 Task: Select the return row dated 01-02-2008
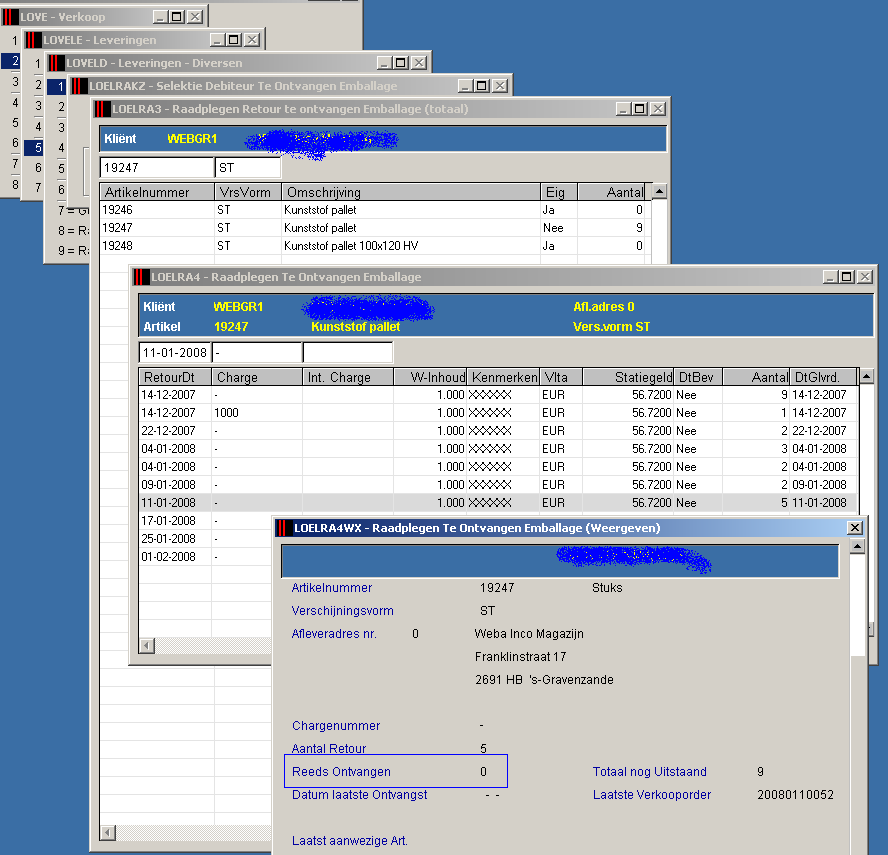pos(206,557)
